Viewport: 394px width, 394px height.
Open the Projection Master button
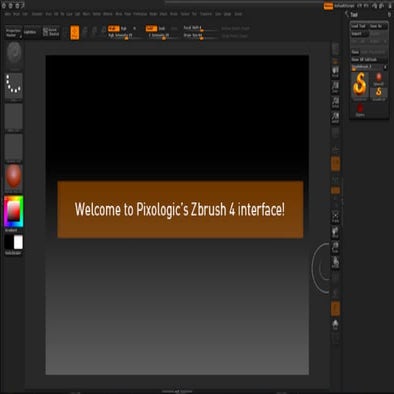click(x=13, y=32)
